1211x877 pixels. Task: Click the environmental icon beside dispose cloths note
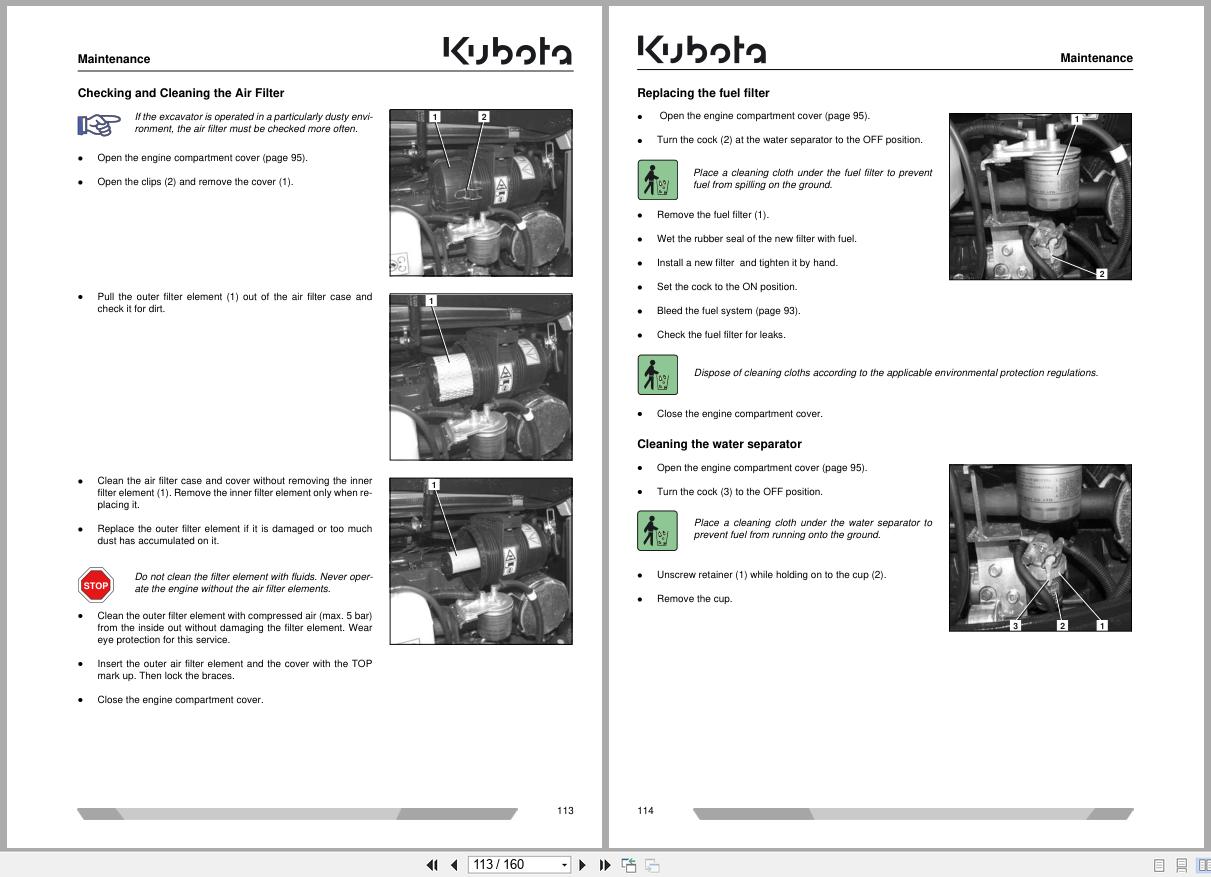point(657,375)
